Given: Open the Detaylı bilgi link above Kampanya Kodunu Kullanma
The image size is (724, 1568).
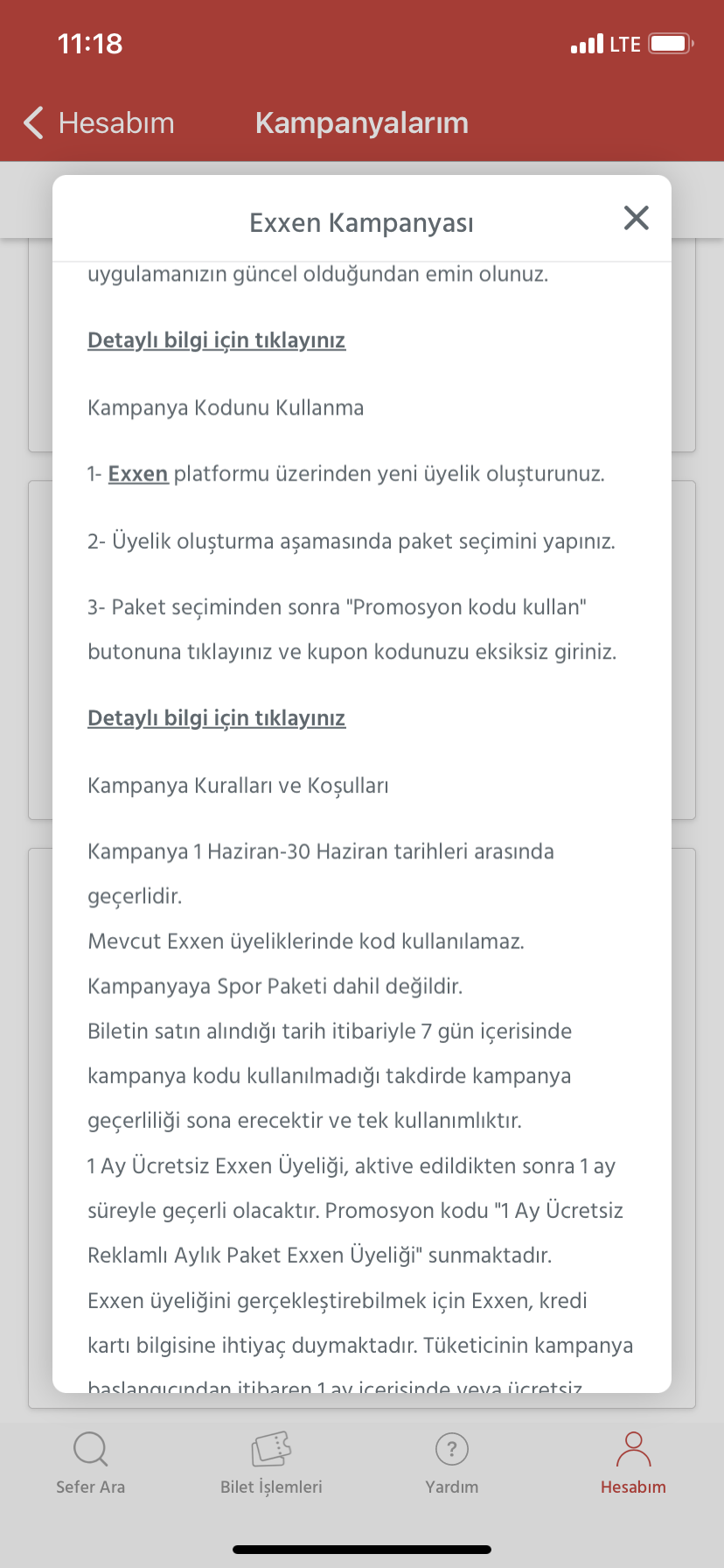Looking at the screenshot, I should coord(216,340).
